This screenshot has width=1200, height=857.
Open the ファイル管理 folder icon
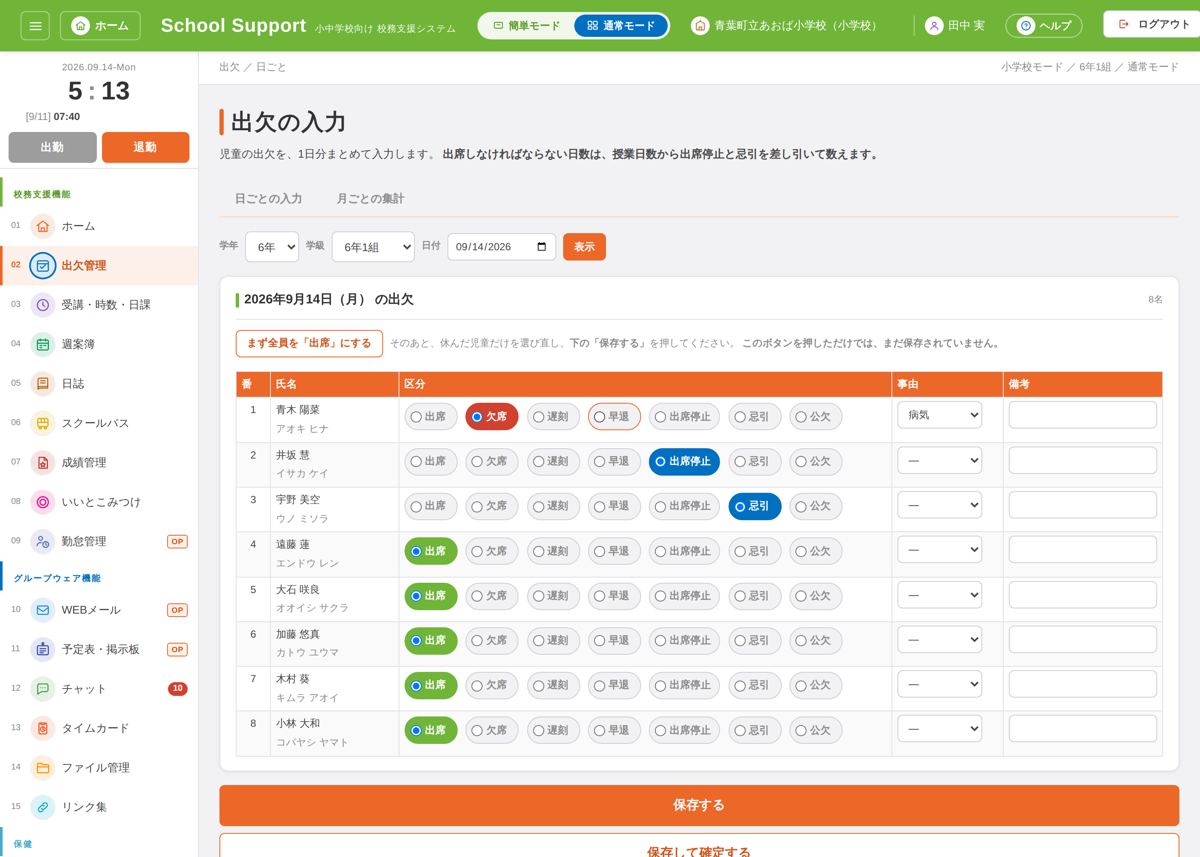tap(42, 768)
